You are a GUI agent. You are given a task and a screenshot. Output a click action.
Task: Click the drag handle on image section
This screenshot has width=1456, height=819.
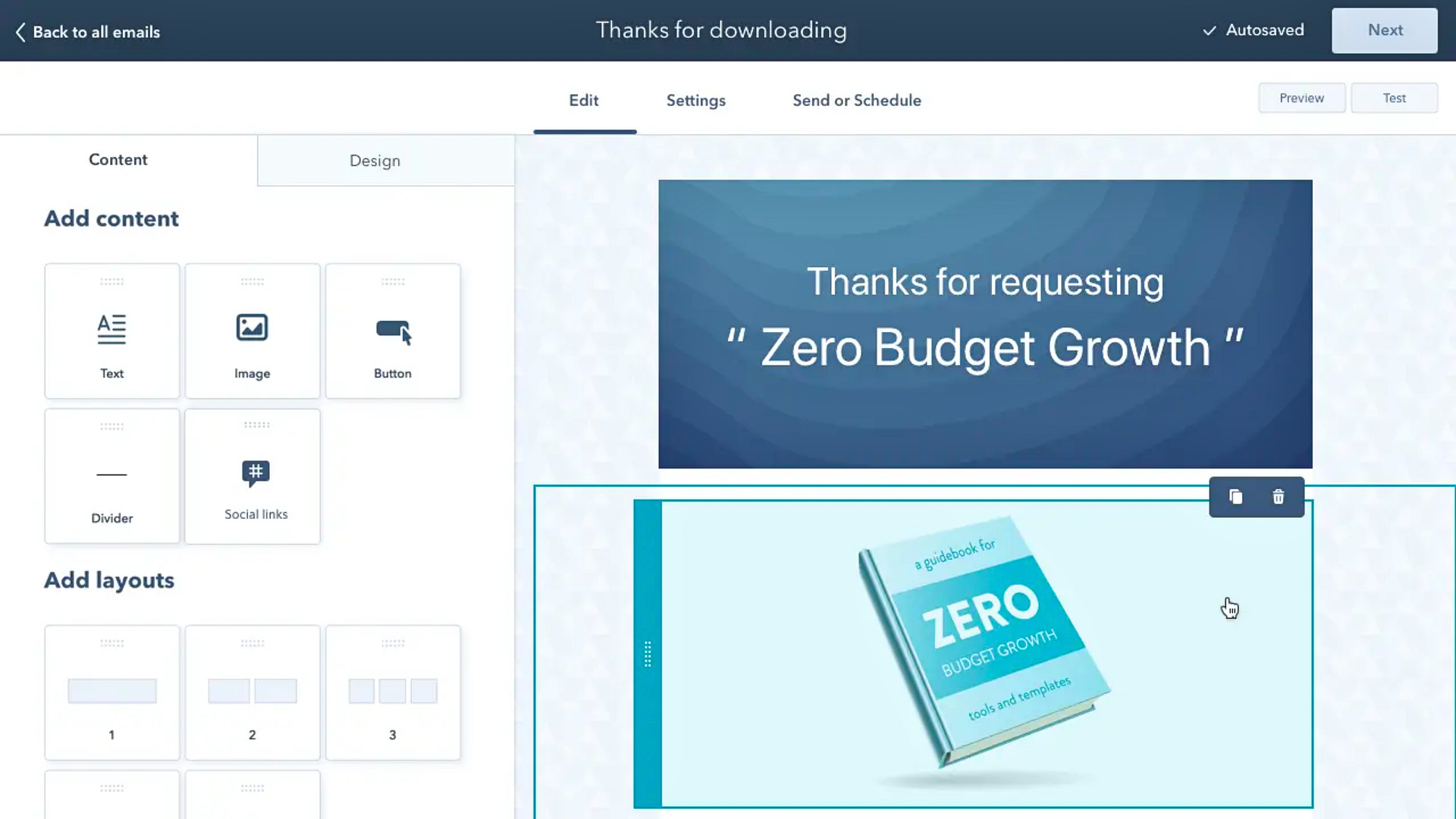(647, 654)
